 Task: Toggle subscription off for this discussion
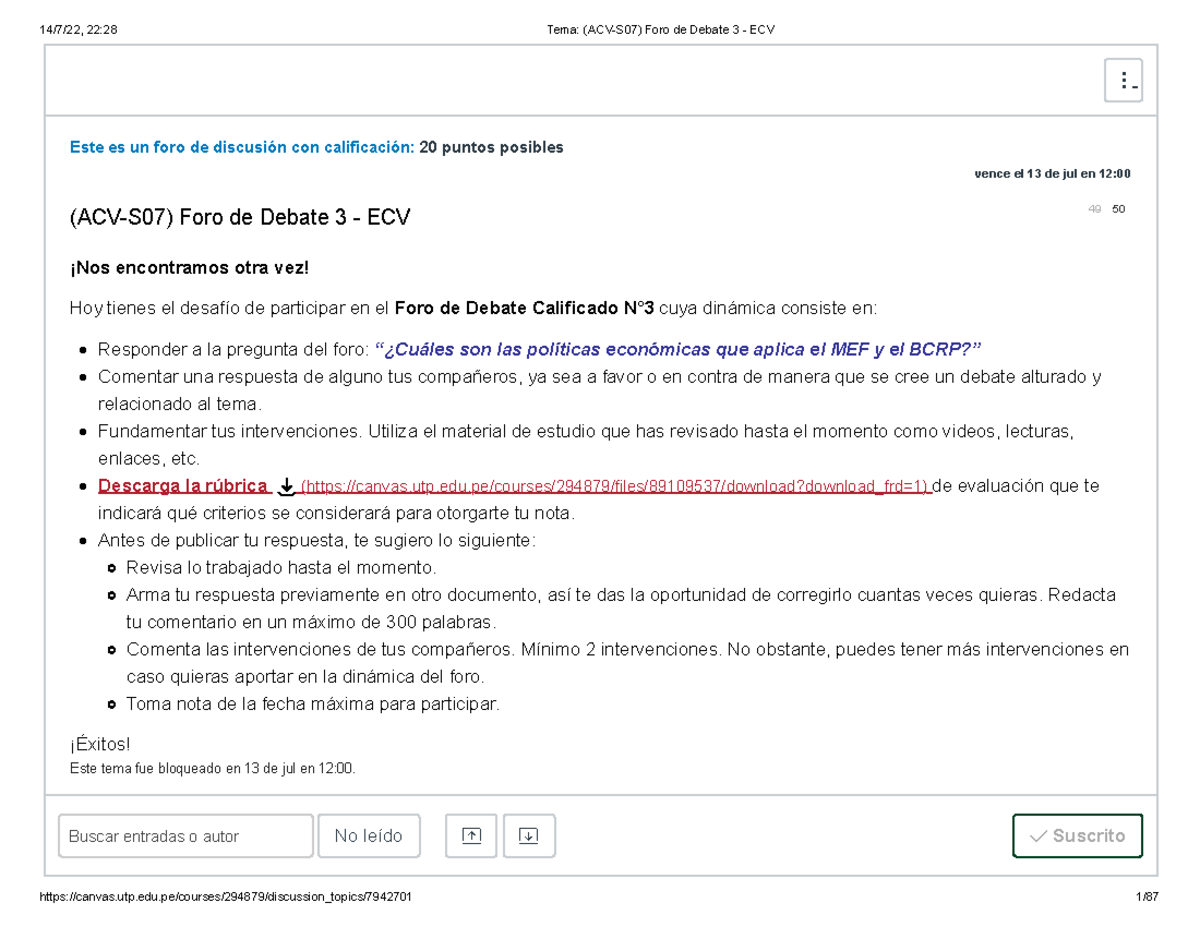coord(1077,835)
